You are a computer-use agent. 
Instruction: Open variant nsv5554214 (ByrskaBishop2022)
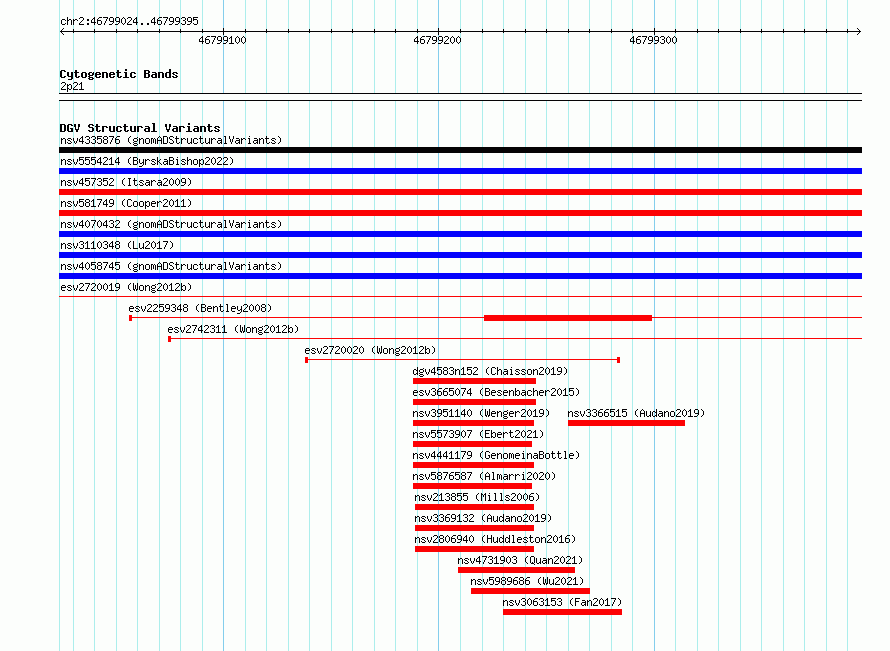click(147, 161)
